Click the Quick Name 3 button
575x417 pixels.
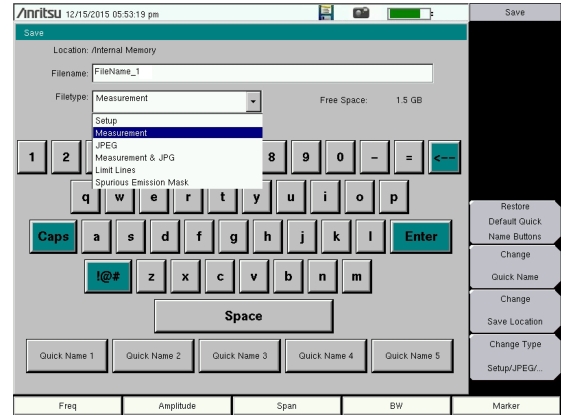pyautogui.click(x=240, y=356)
